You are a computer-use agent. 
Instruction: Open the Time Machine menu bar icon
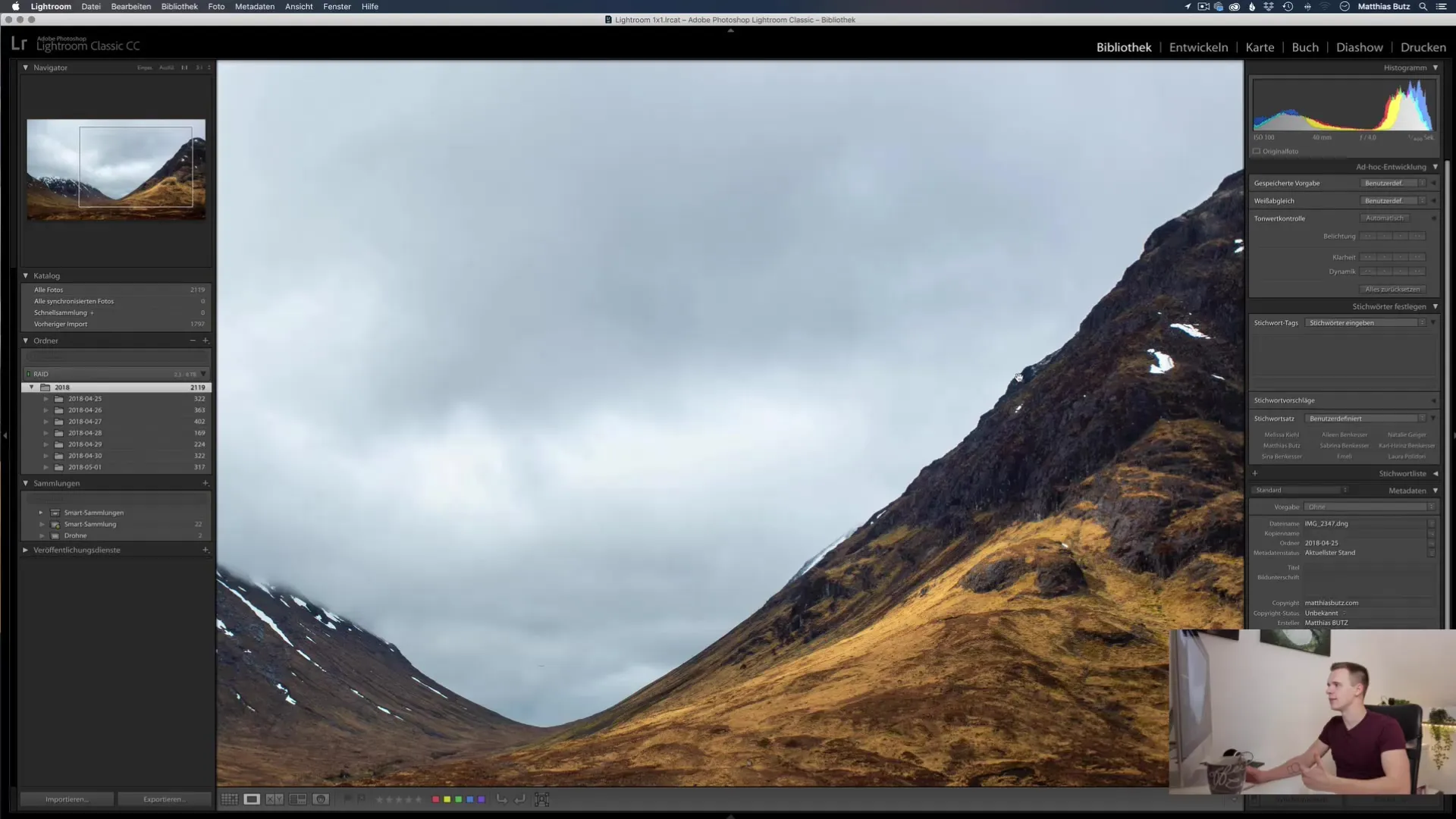tap(1288, 7)
